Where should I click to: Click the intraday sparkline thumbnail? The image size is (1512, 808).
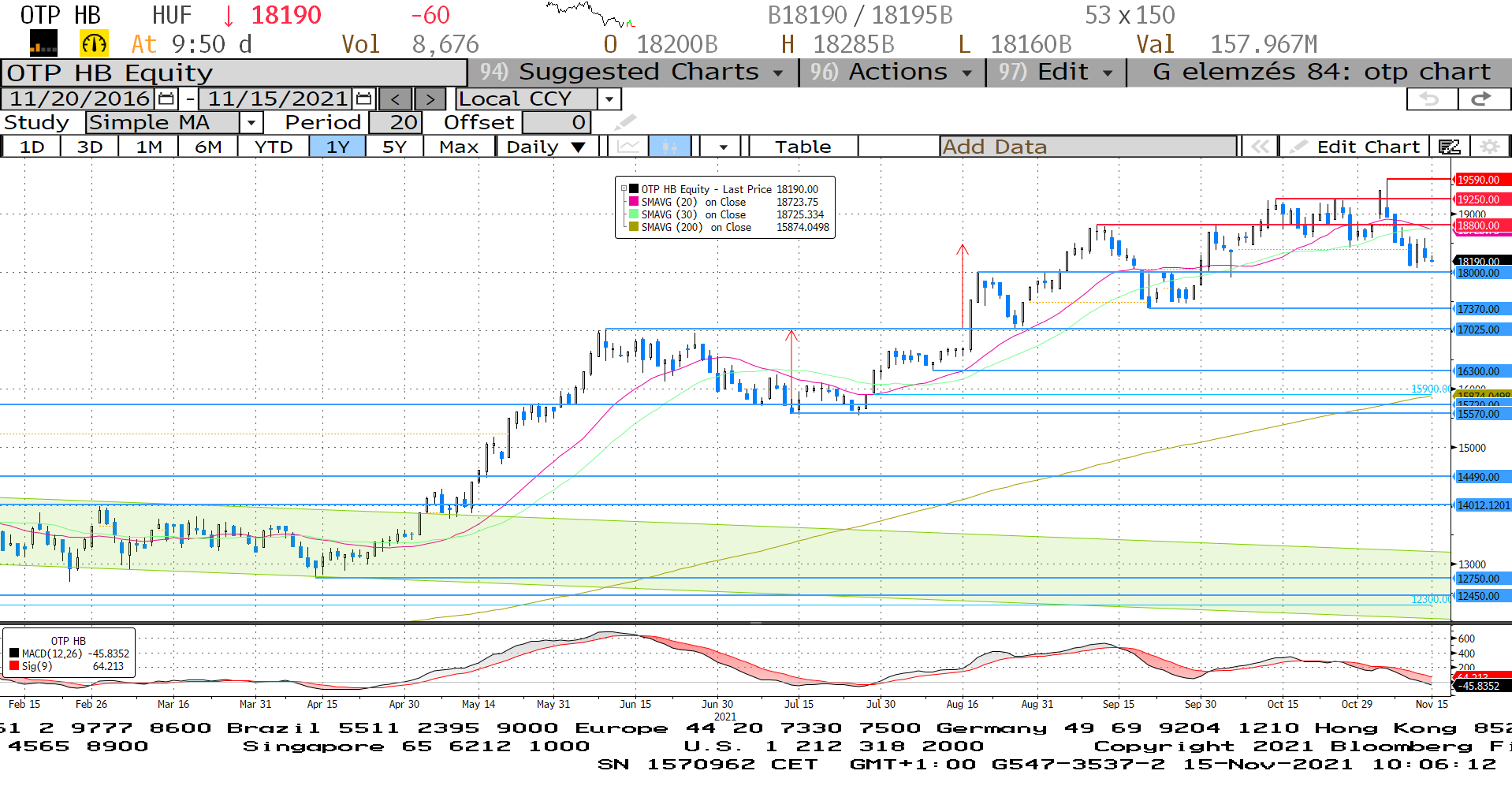(x=591, y=14)
